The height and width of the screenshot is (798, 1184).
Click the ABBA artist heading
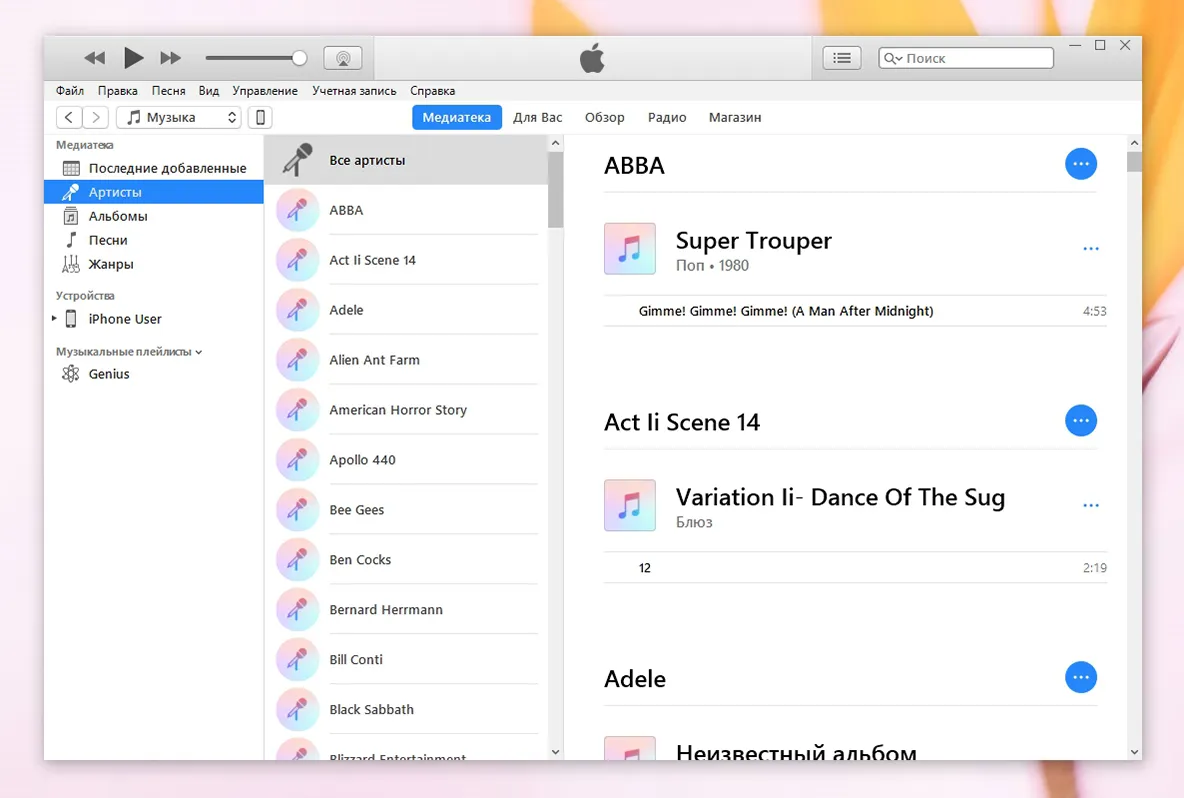pos(634,165)
